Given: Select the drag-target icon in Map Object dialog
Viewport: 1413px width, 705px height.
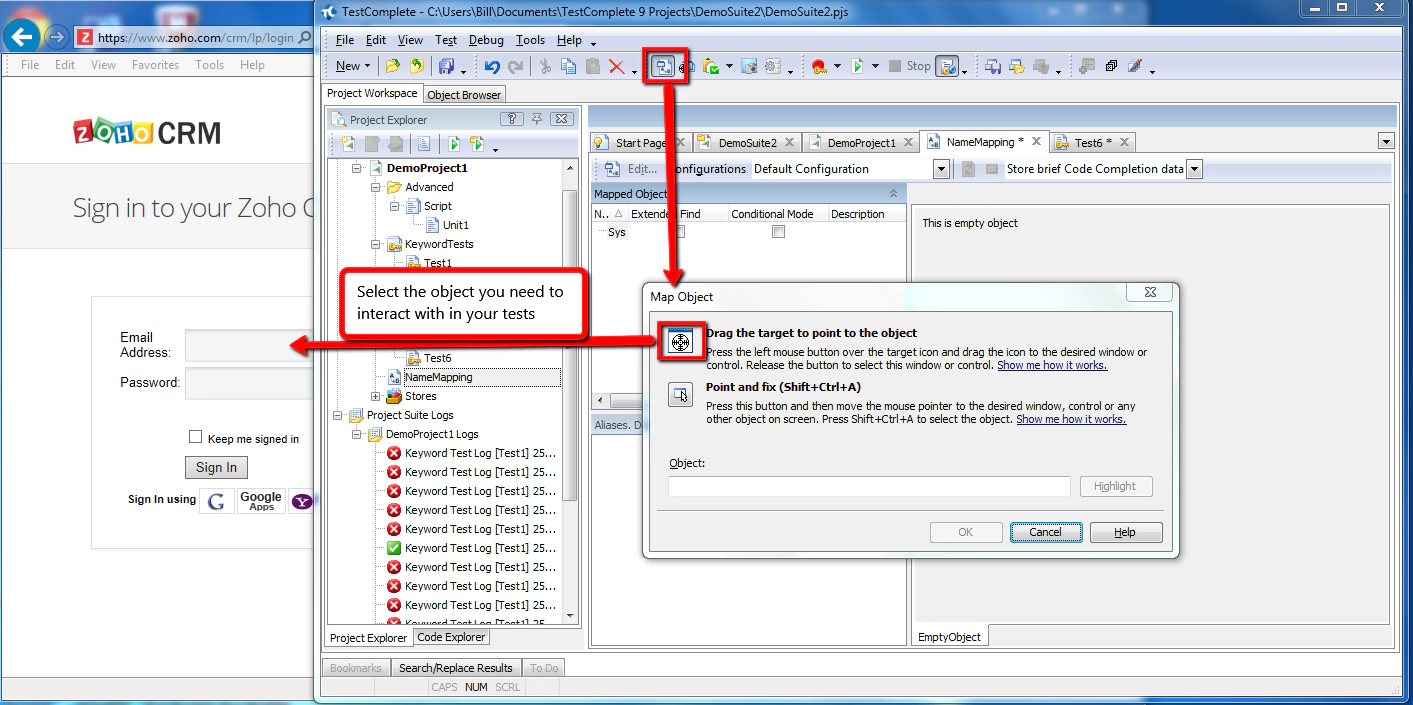Looking at the screenshot, I should 681,340.
